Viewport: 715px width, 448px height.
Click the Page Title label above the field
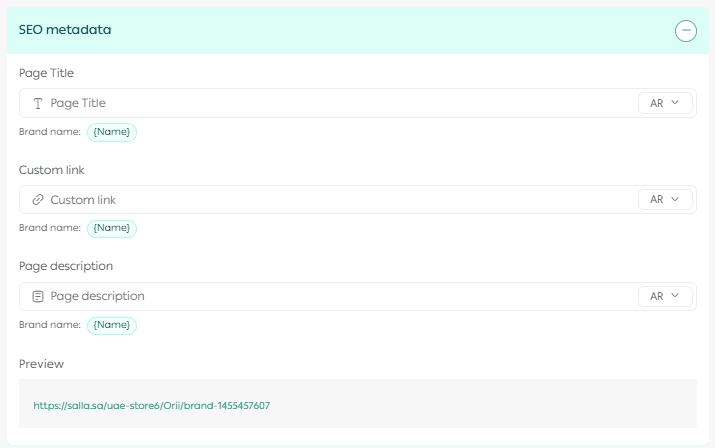(x=46, y=73)
